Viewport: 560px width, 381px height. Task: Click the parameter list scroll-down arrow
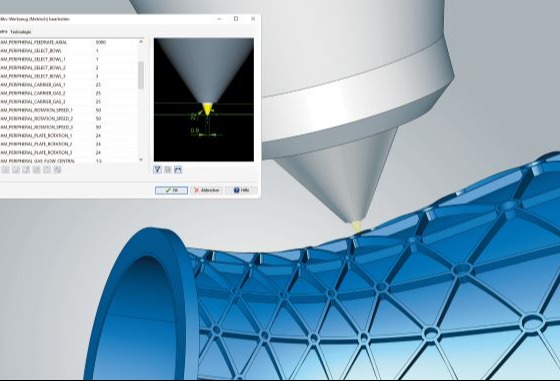click(x=141, y=160)
